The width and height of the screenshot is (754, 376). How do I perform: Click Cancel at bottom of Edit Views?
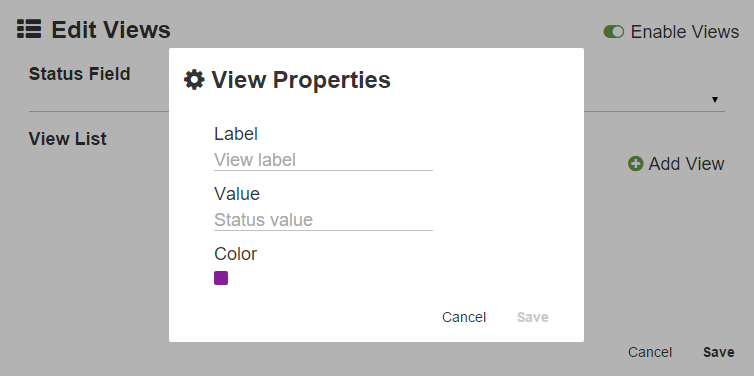650,352
